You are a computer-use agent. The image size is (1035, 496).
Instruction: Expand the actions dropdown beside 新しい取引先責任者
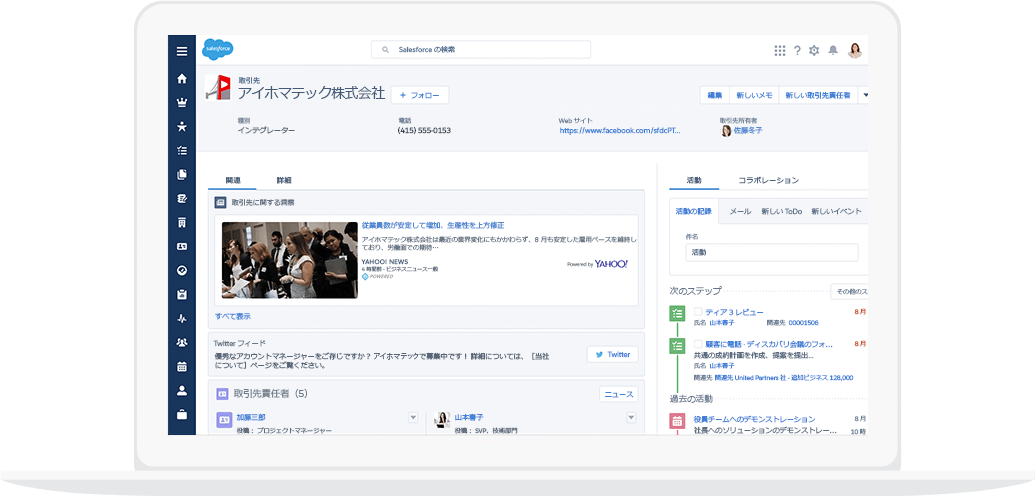pyautogui.click(x=864, y=95)
